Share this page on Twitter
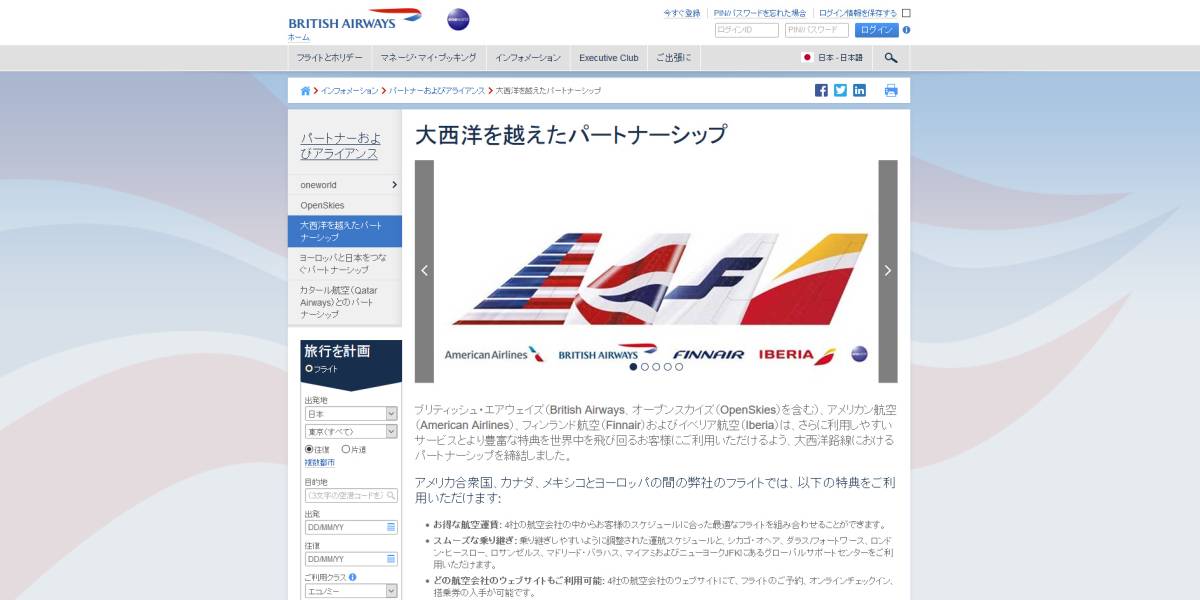Screen dimensions: 1200x600 pyautogui.click(x=840, y=90)
